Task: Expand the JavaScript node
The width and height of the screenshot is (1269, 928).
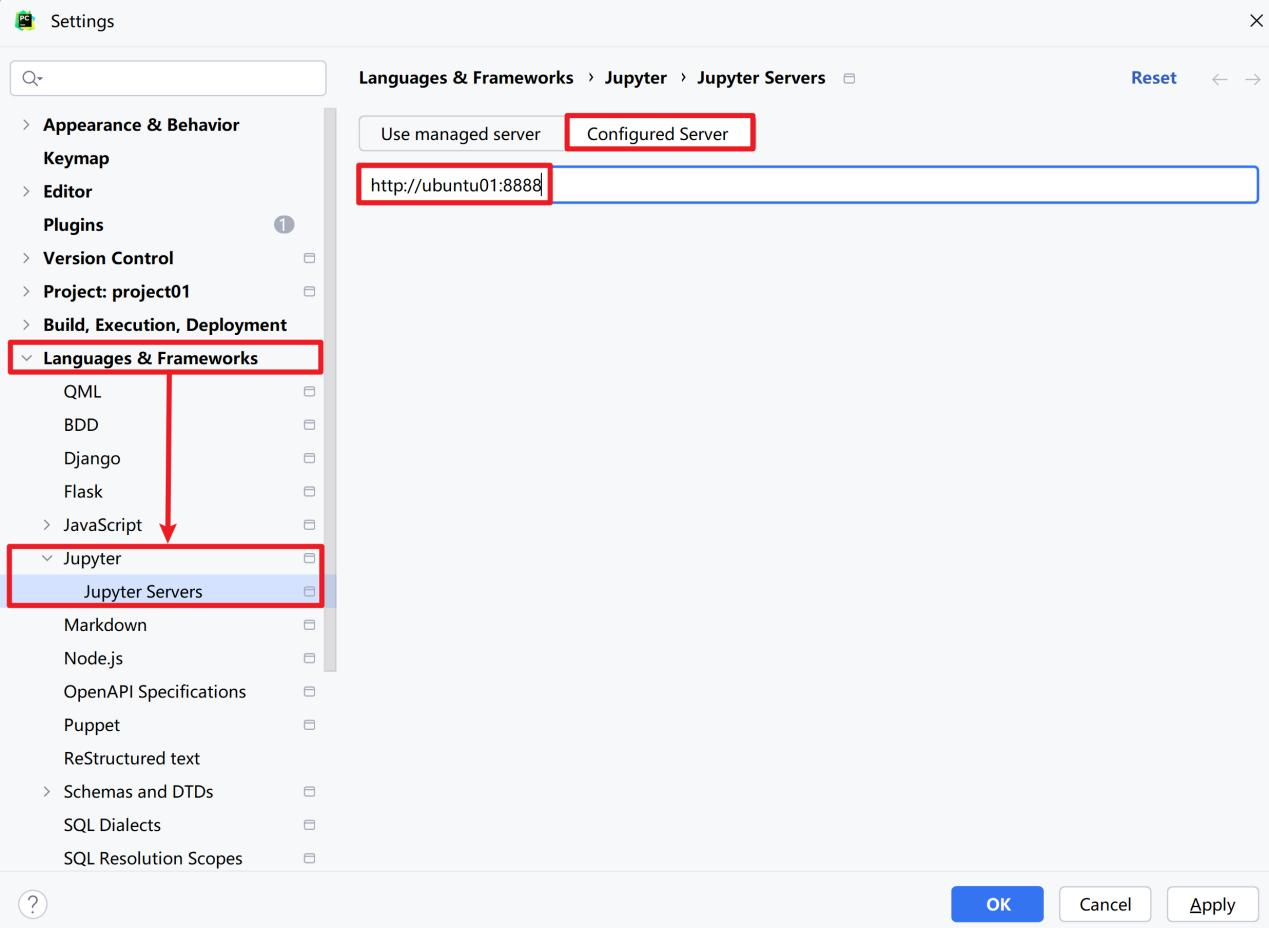Action: pos(47,525)
